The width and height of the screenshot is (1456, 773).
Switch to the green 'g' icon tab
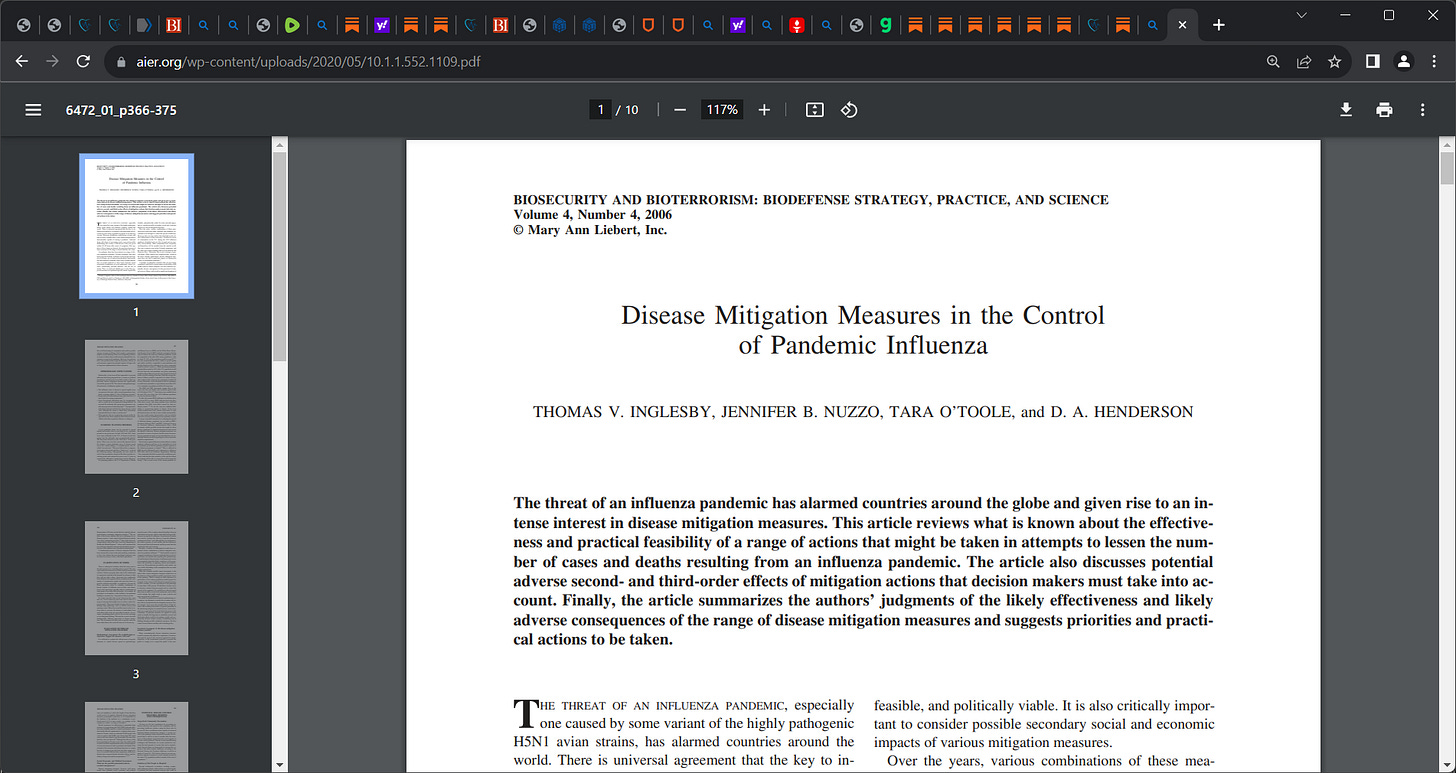pos(885,25)
